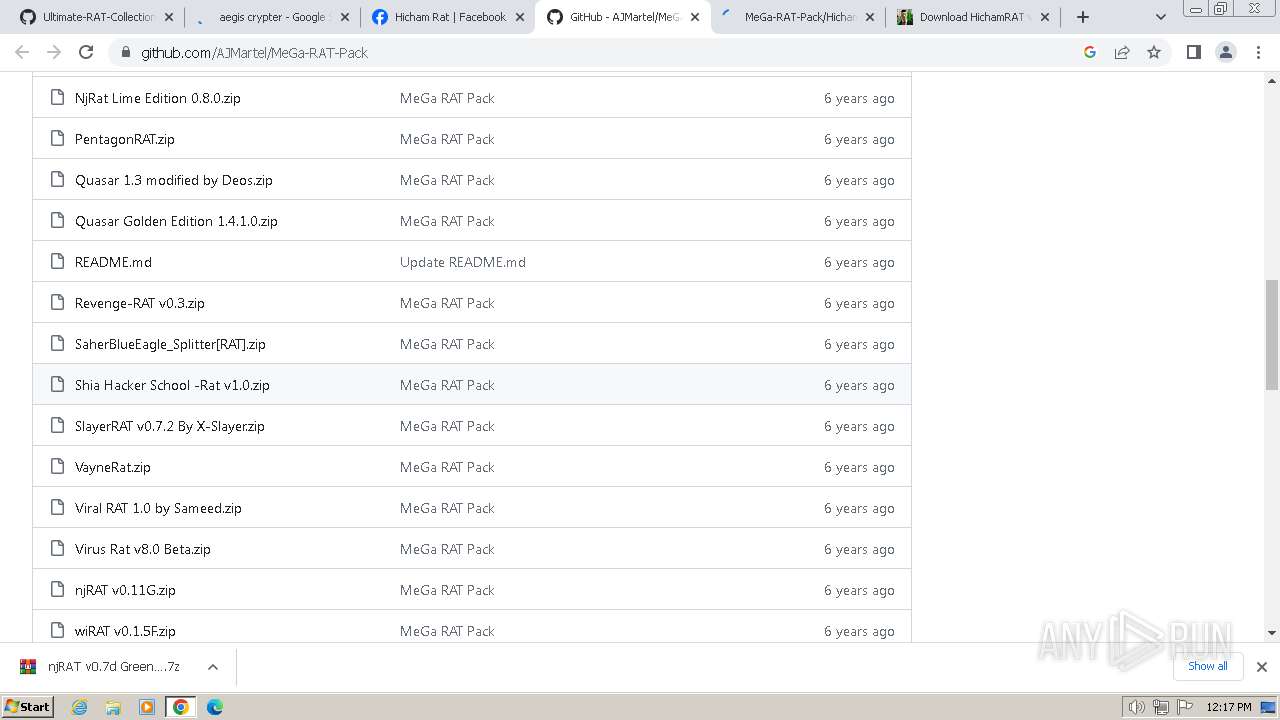Click Show all downloads button
This screenshot has height=720, width=1280.
pyautogui.click(x=1207, y=666)
